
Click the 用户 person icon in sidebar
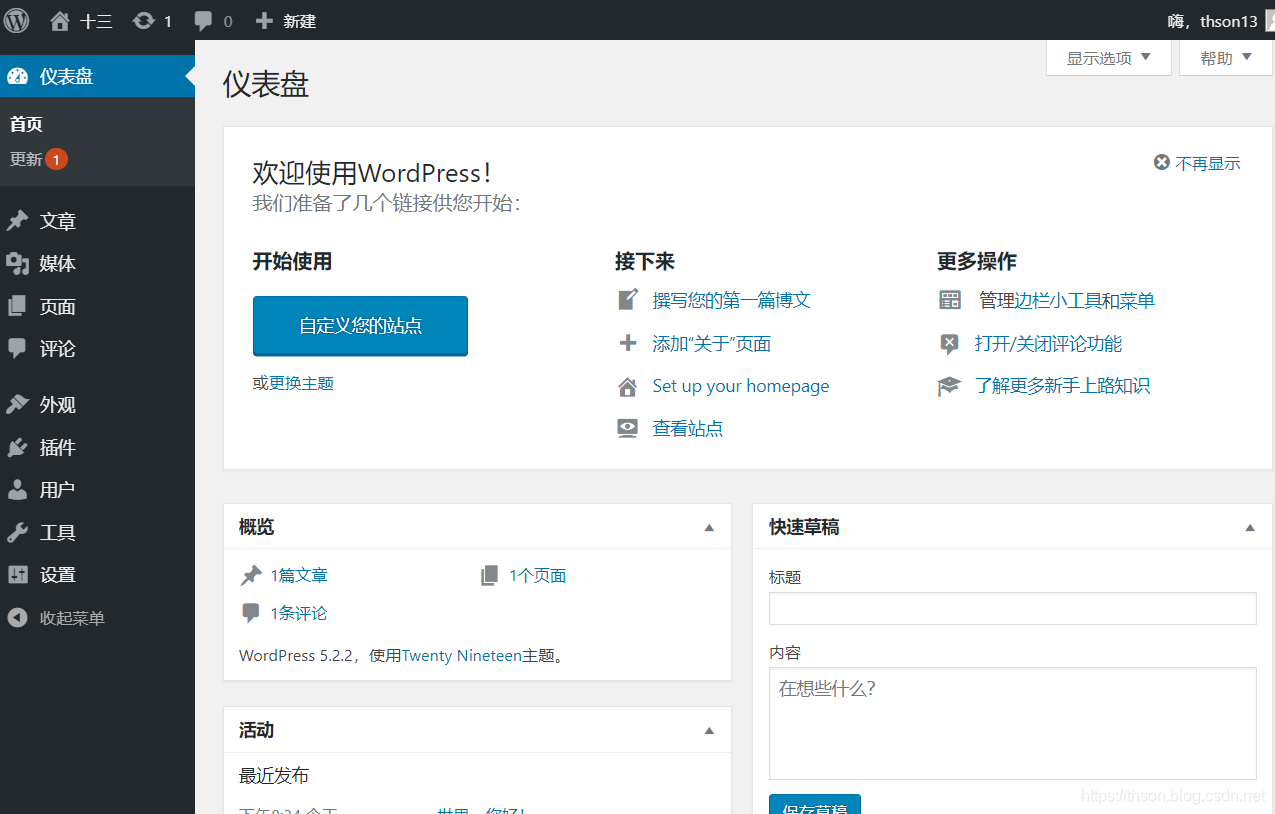pos(17,489)
